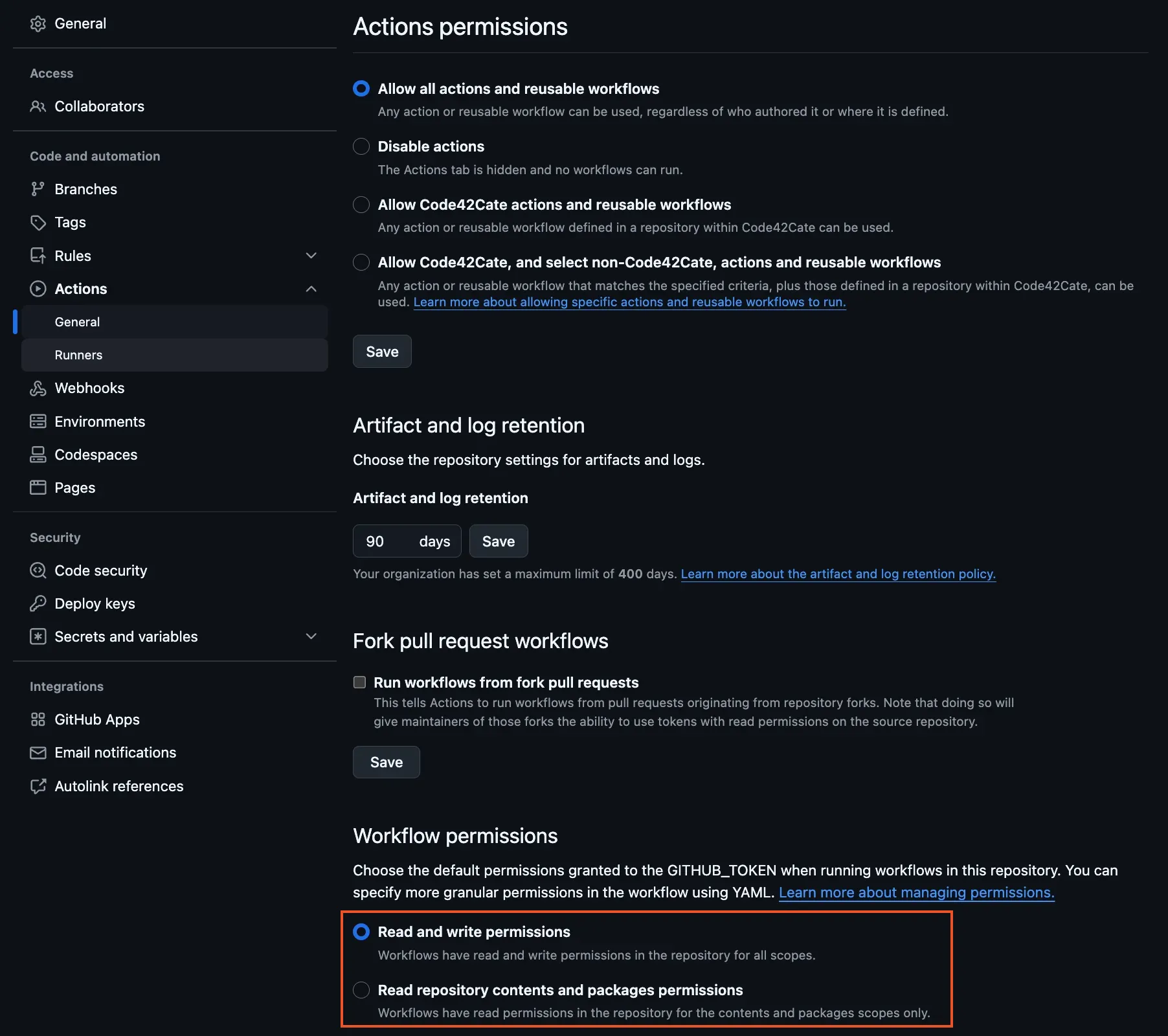Select Disable actions option

[x=361, y=146]
